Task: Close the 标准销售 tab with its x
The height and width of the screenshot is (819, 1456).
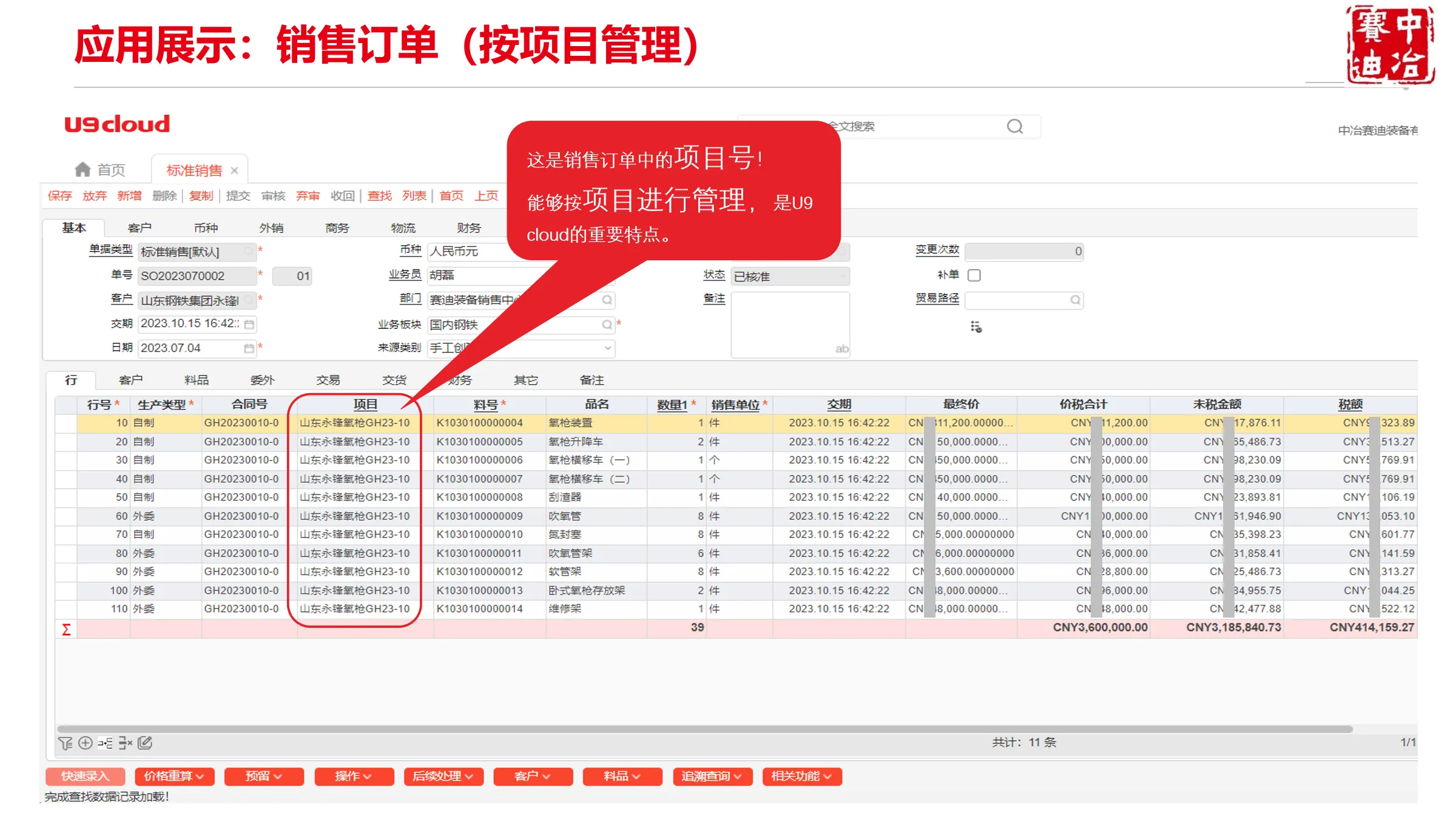Action: 234,171
